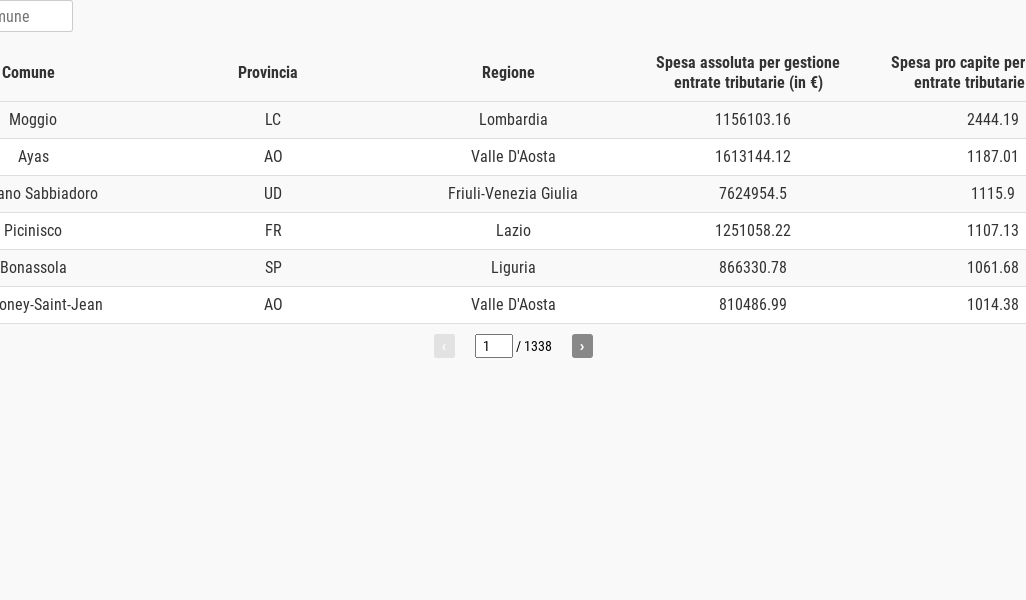Click the 2444.19 pro capite value
This screenshot has height=600, width=1026.
(992, 119)
